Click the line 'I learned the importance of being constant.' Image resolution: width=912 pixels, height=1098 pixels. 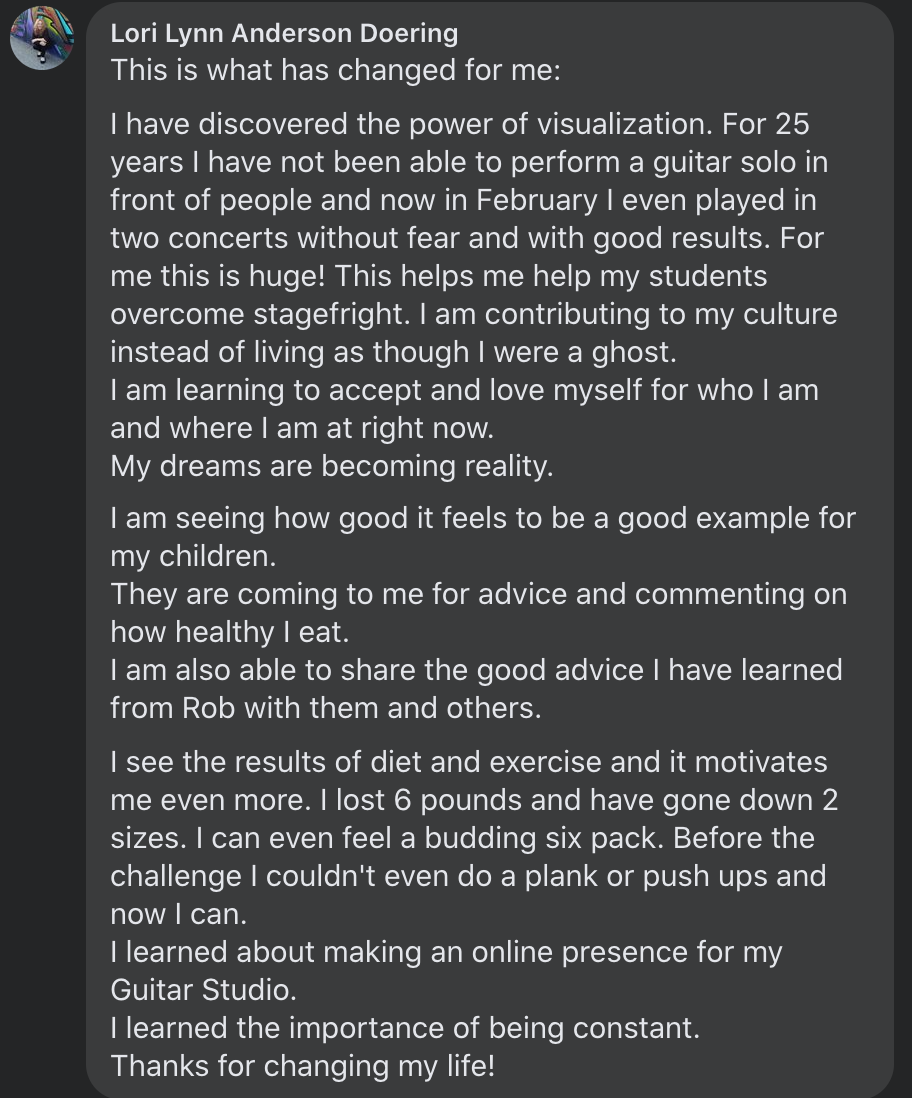[x=405, y=1028]
